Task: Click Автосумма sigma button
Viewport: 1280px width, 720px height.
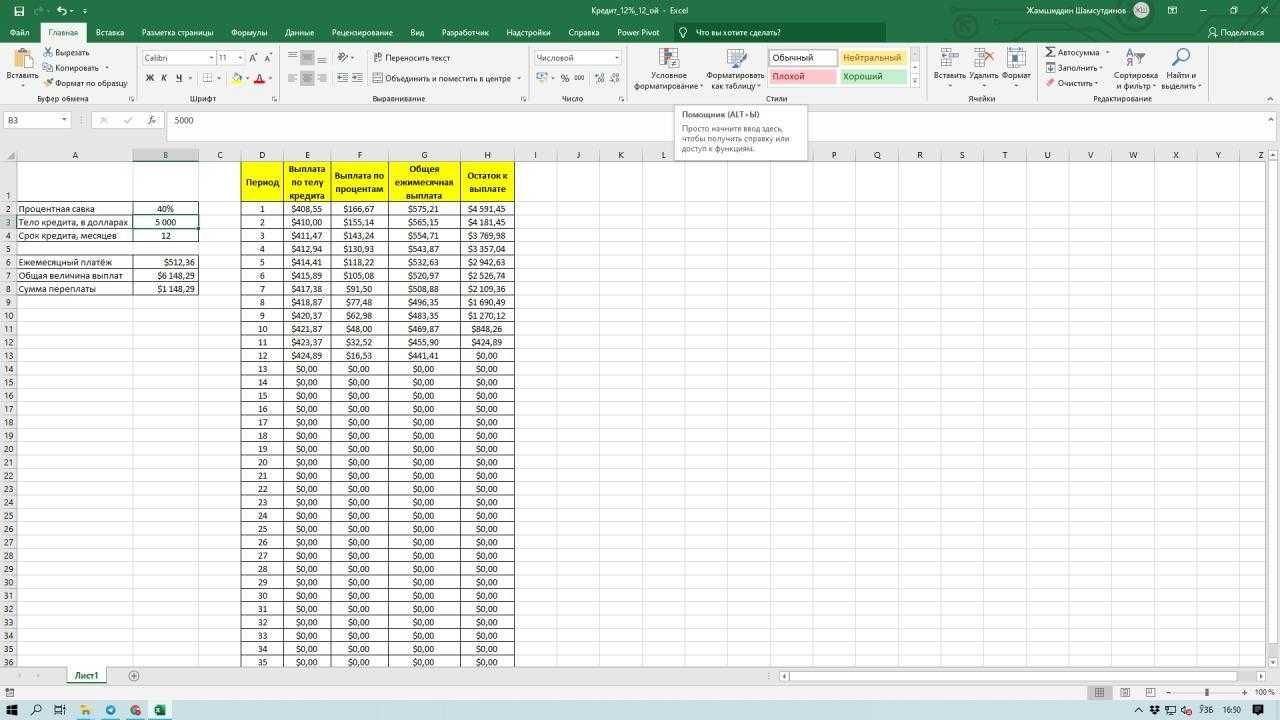Action: click(1072, 52)
